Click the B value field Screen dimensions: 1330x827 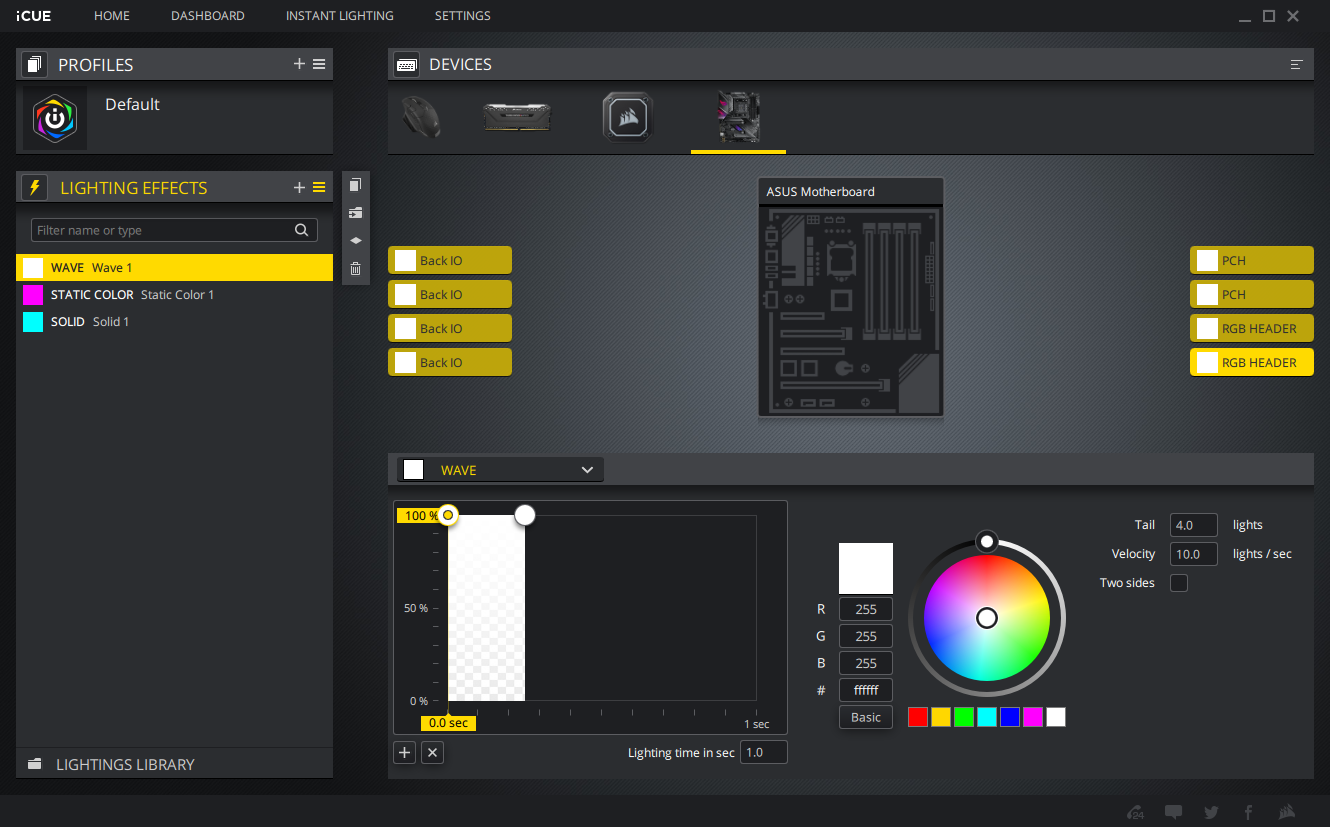click(x=866, y=663)
